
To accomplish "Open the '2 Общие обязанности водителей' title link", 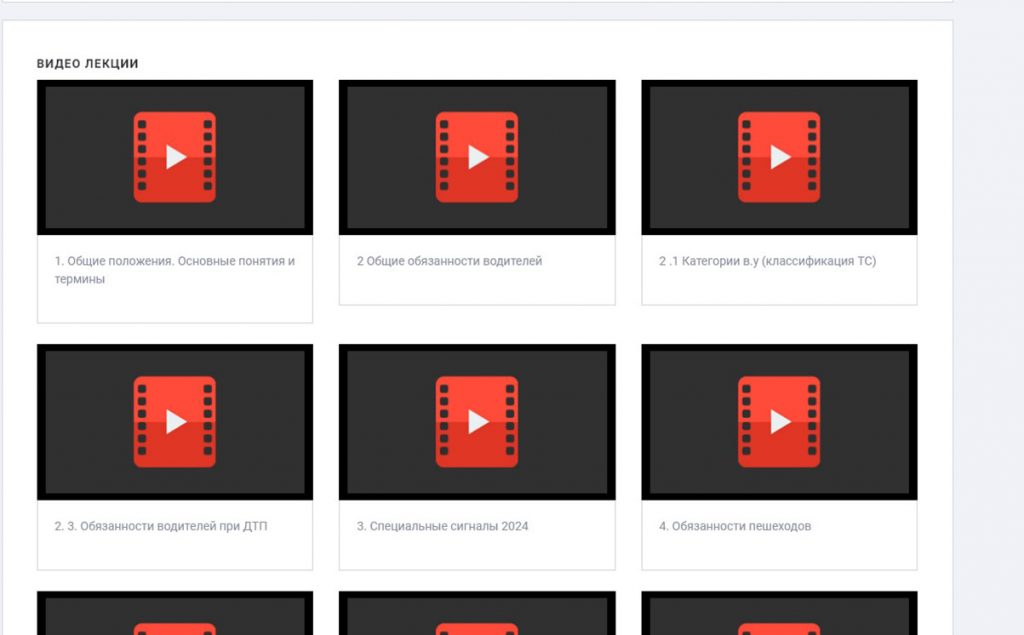I will pyautogui.click(x=449, y=261).
